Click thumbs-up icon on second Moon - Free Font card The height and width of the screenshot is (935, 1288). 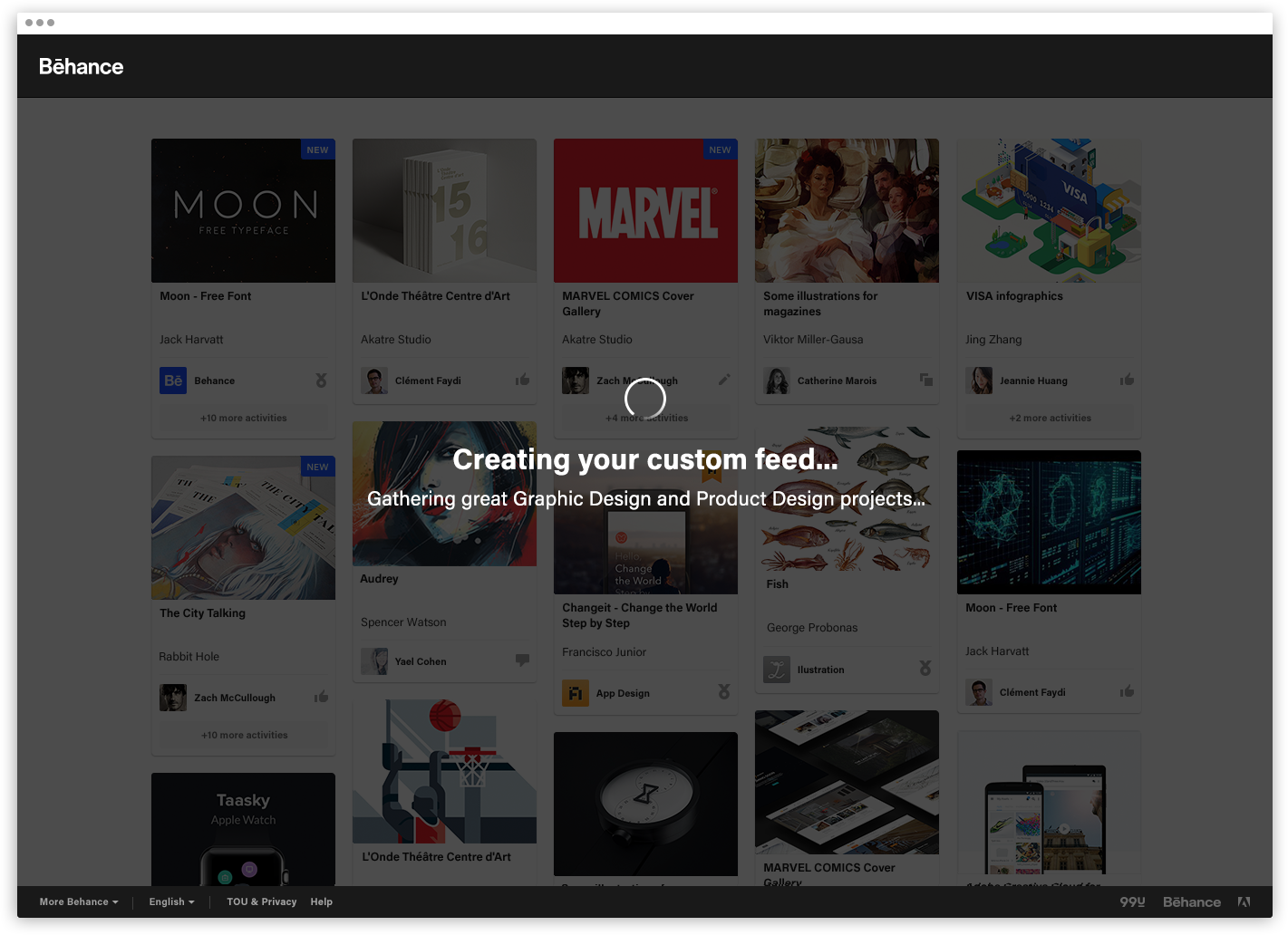click(1127, 691)
